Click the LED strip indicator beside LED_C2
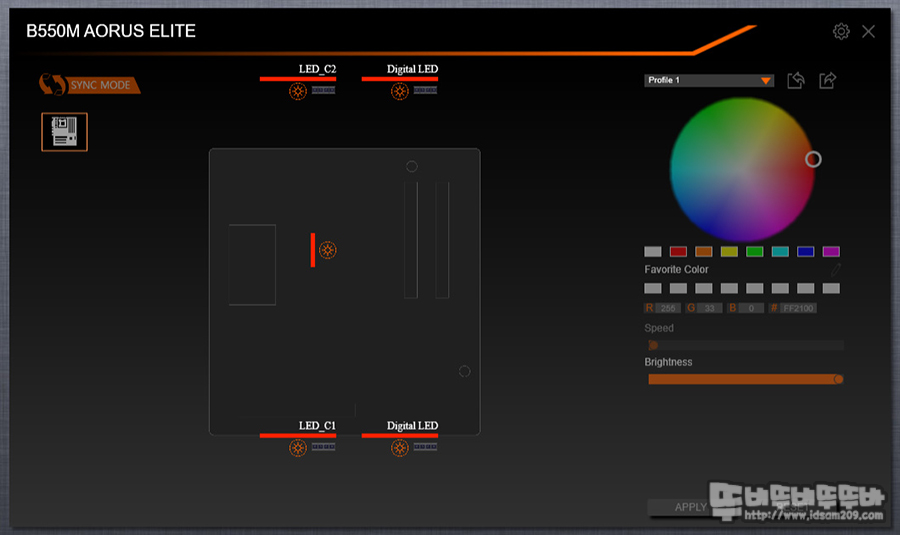The height and width of the screenshot is (535, 900). (x=323, y=90)
